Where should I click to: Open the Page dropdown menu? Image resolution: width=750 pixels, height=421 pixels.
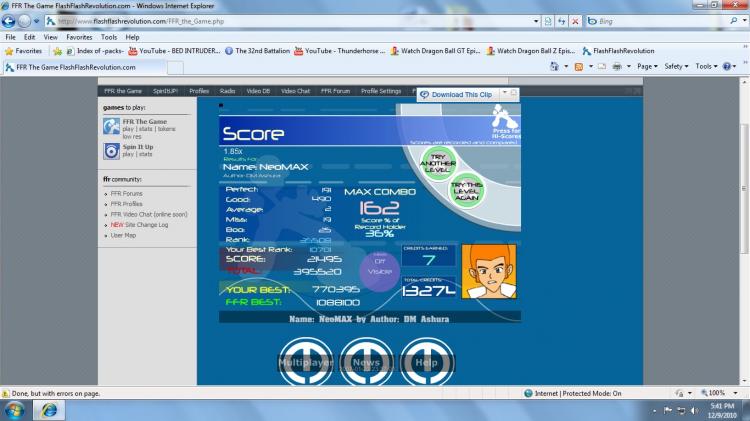647,66
